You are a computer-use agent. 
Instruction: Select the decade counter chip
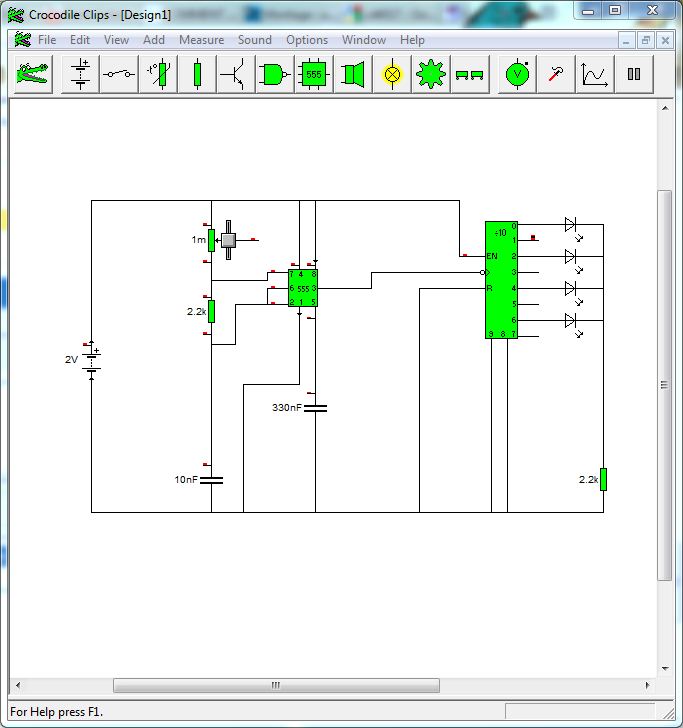pyautogui.click(x=501, y=280)
